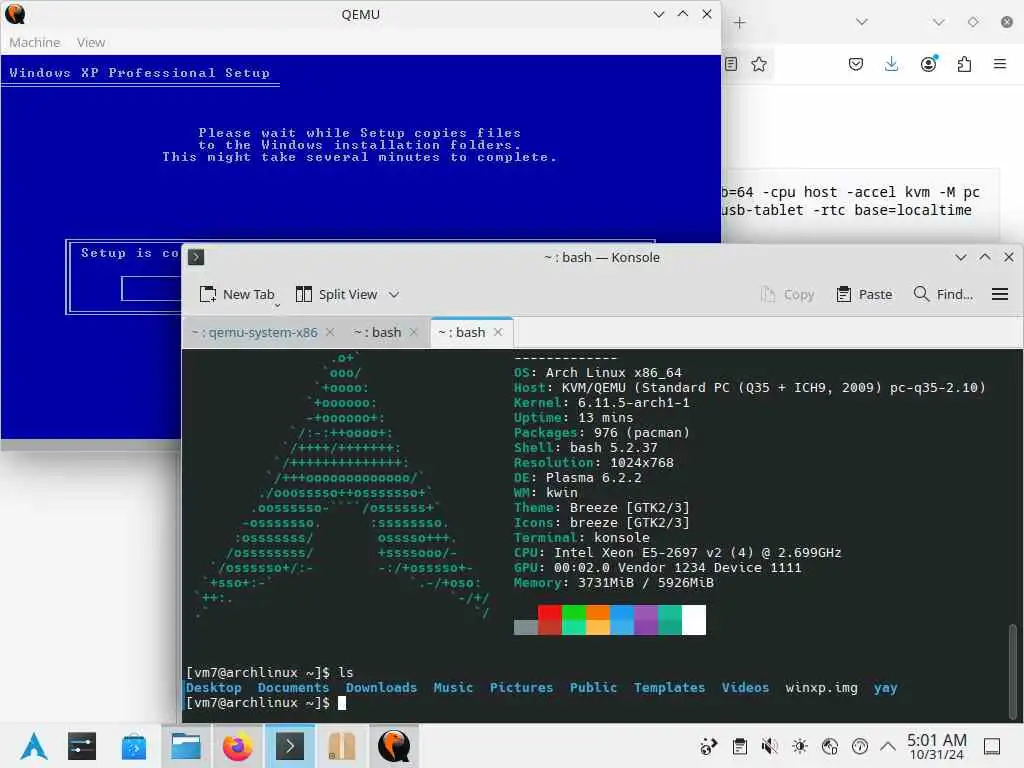Open System Settings from taskbar
Screen dimensions: 1024x768
point(82,746)
